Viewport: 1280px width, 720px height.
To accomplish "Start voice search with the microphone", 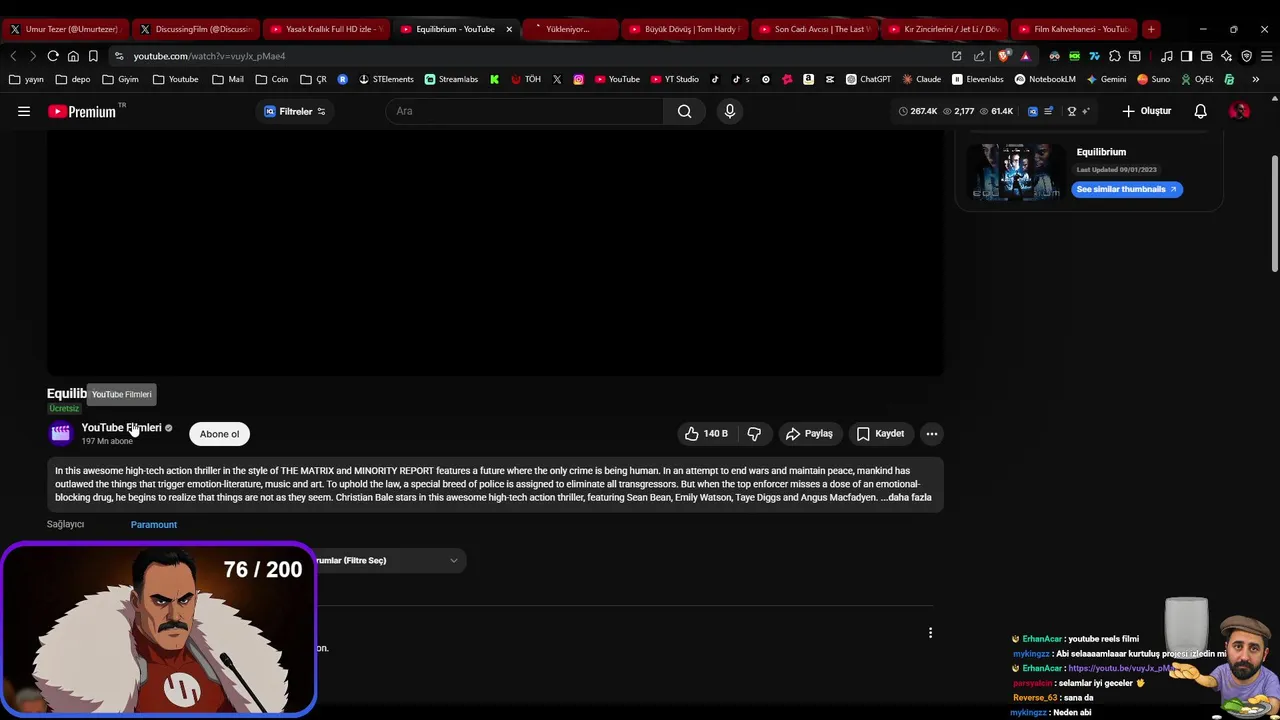I will pos(730,111).
